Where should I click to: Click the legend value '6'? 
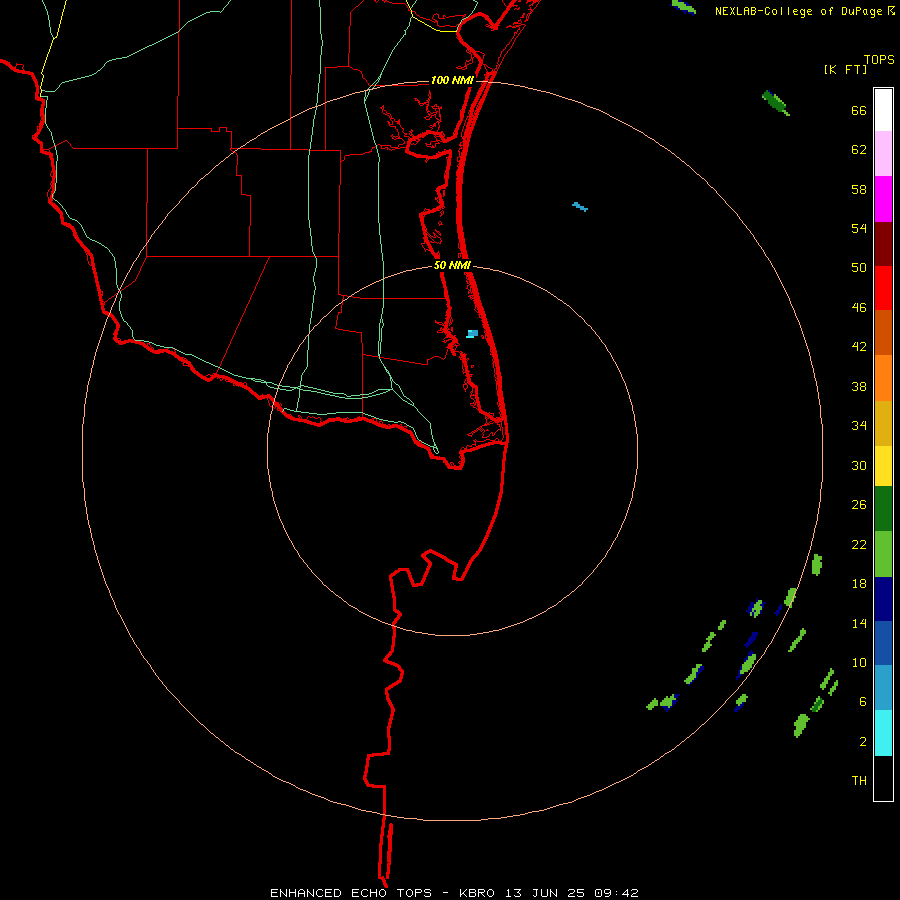point(863,701)
